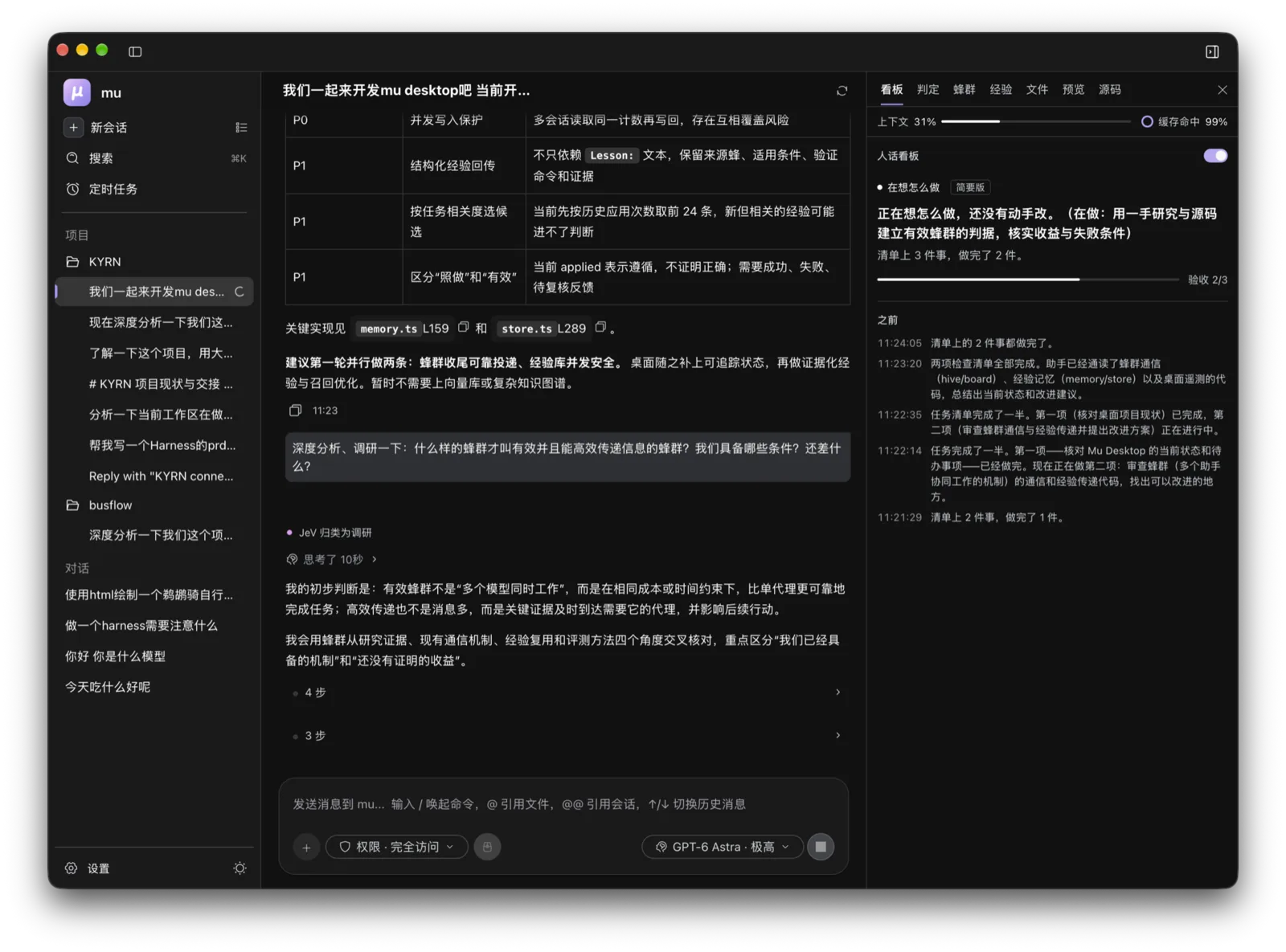Image resolution: width=1286 pixels, height=952 pixels.
Task: Open 设置 at the sidebar bottom
Action: [x=88, y=868]
